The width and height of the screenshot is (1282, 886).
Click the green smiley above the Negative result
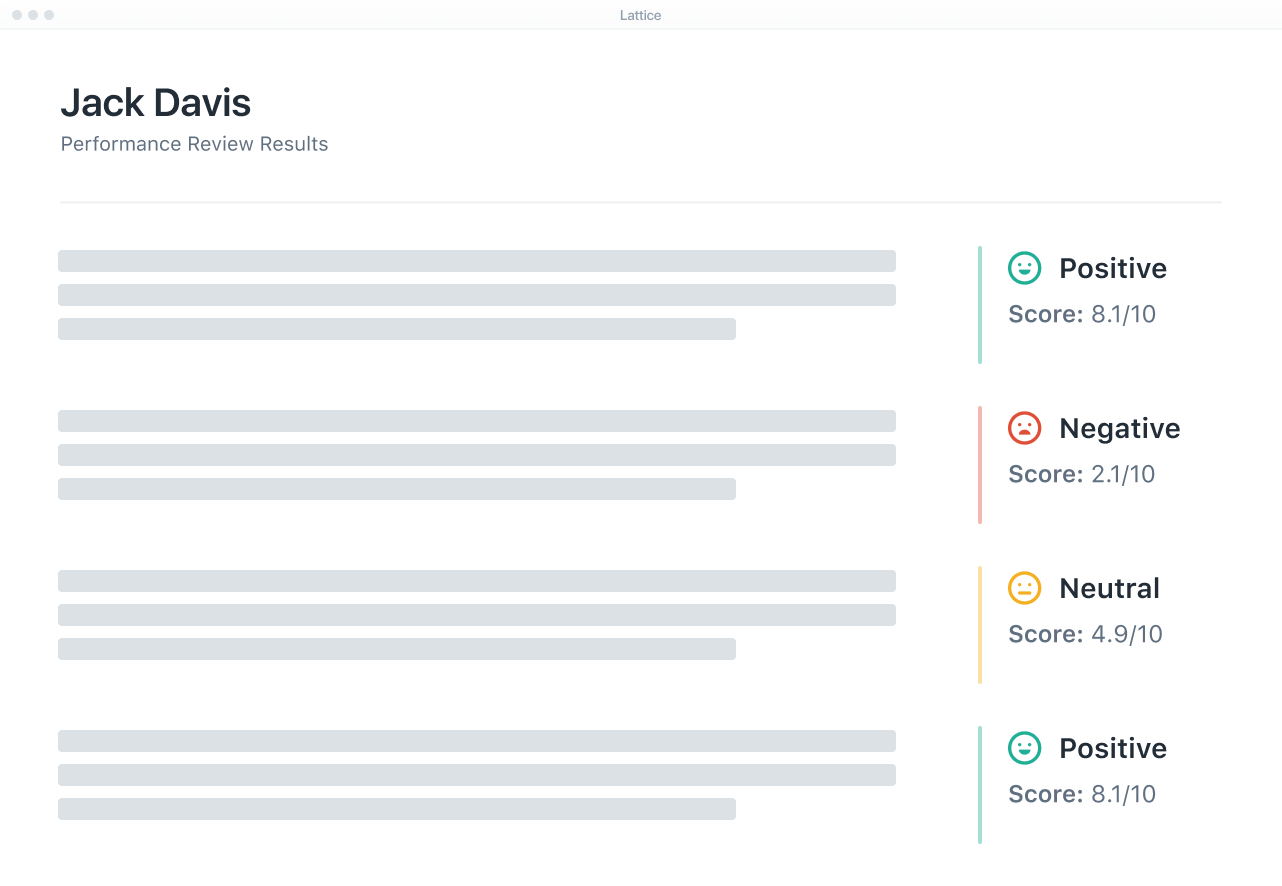pos(1024,268)
